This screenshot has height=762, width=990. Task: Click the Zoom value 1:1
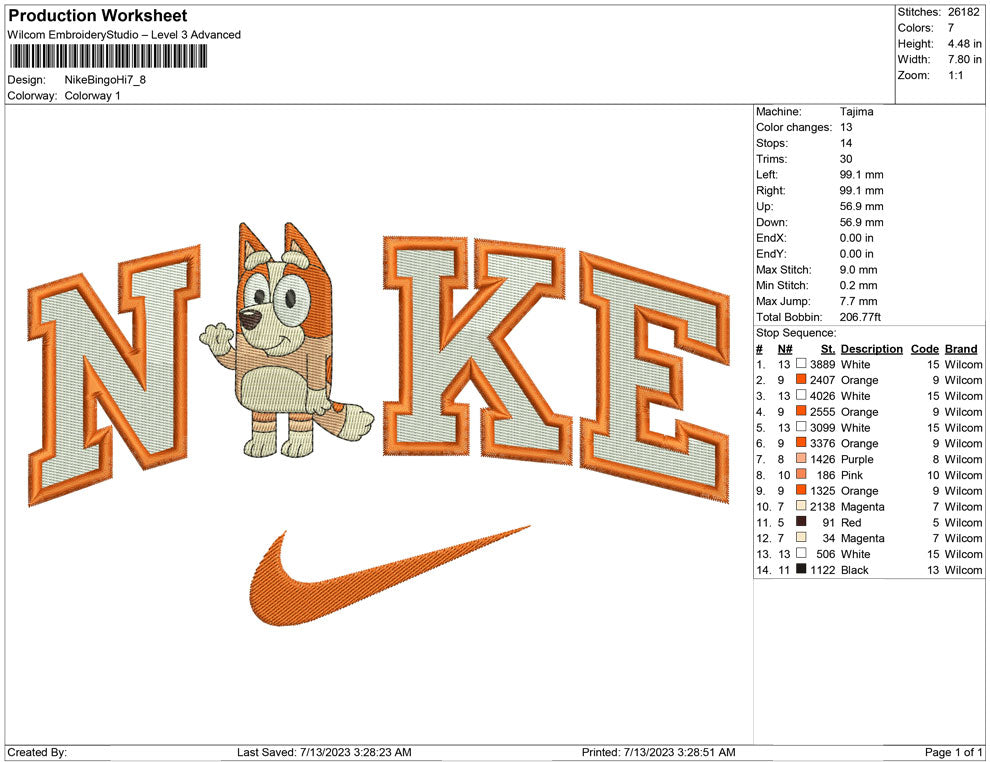point(955,75)
